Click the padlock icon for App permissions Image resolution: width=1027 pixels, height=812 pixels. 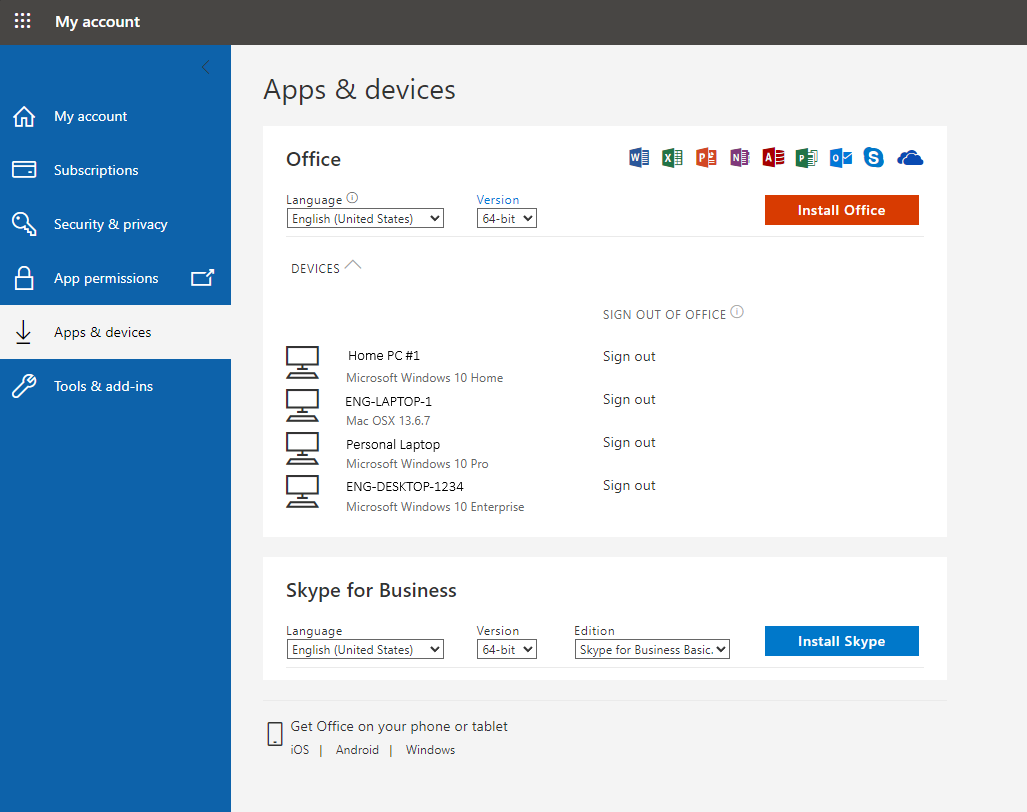pos(24,278)
